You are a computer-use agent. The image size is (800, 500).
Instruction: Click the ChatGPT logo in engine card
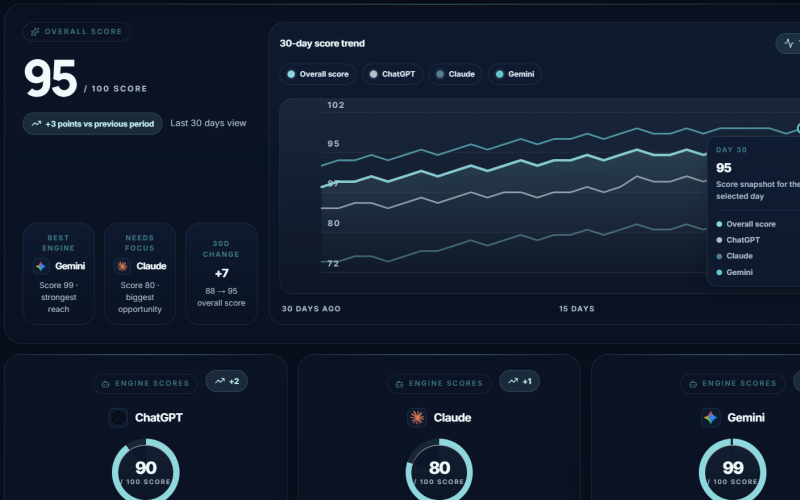click(x=118, y=417)
